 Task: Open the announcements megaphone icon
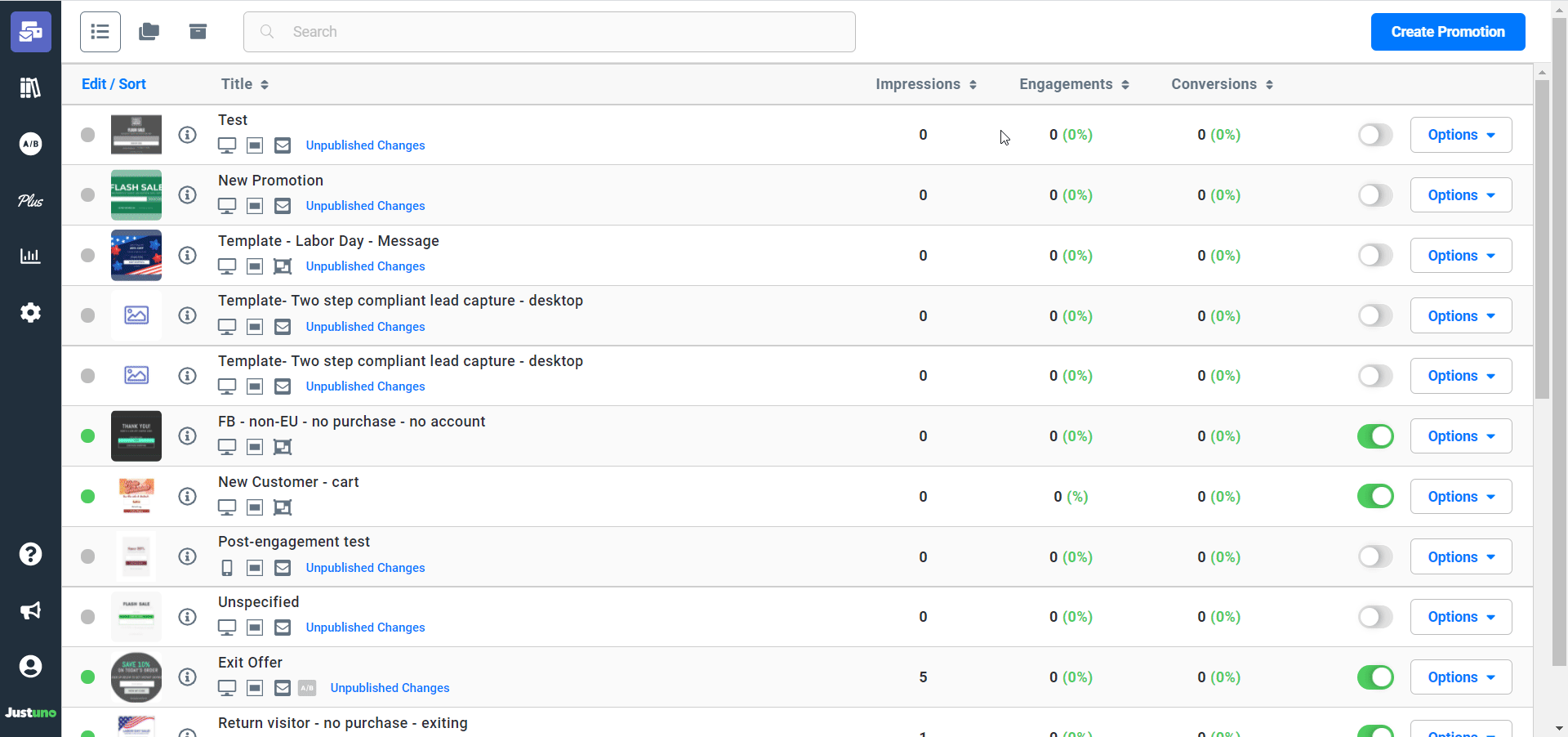(x=30, y=610)
